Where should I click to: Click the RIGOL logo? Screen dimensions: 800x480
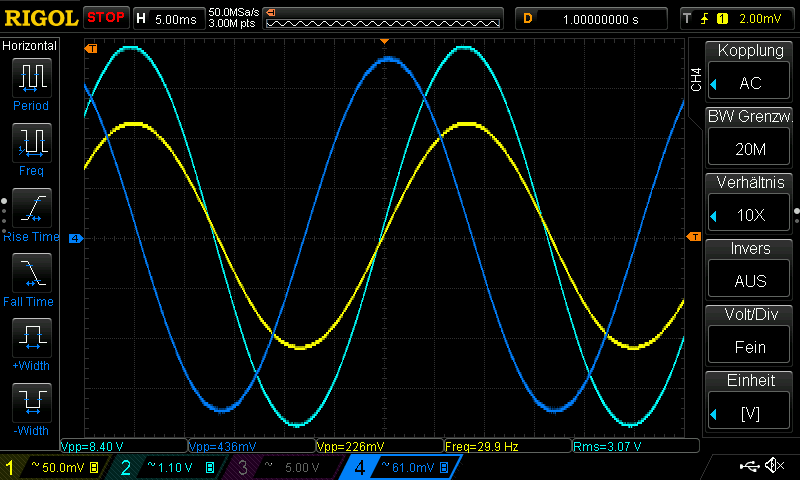click(x=41, y=18)
